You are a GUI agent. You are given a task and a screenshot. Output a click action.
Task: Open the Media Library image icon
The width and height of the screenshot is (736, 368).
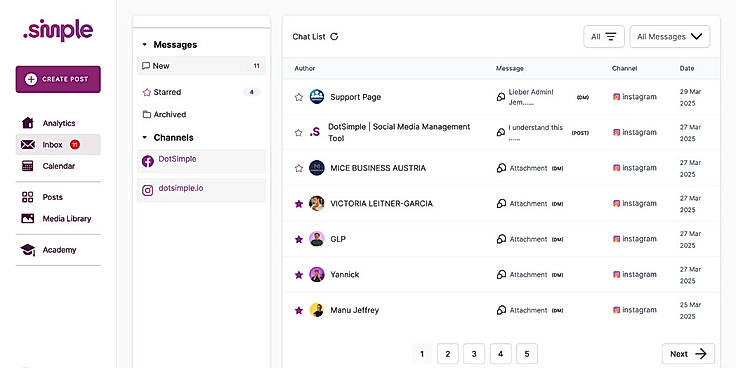[28, 219]
